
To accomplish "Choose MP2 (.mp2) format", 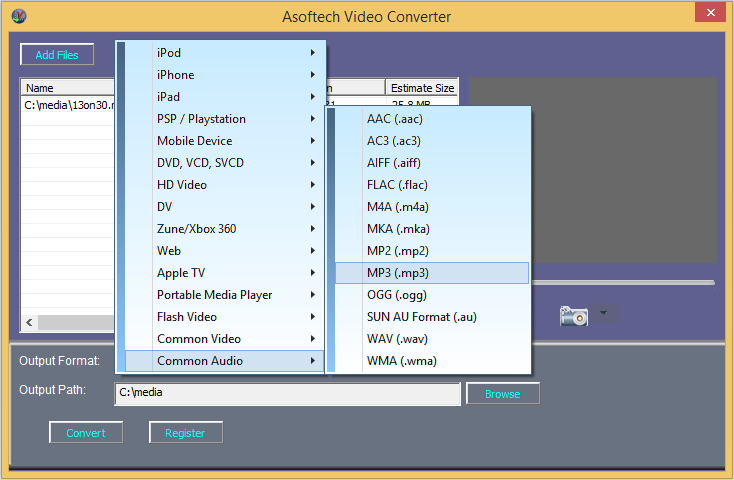I will (432, 251).
